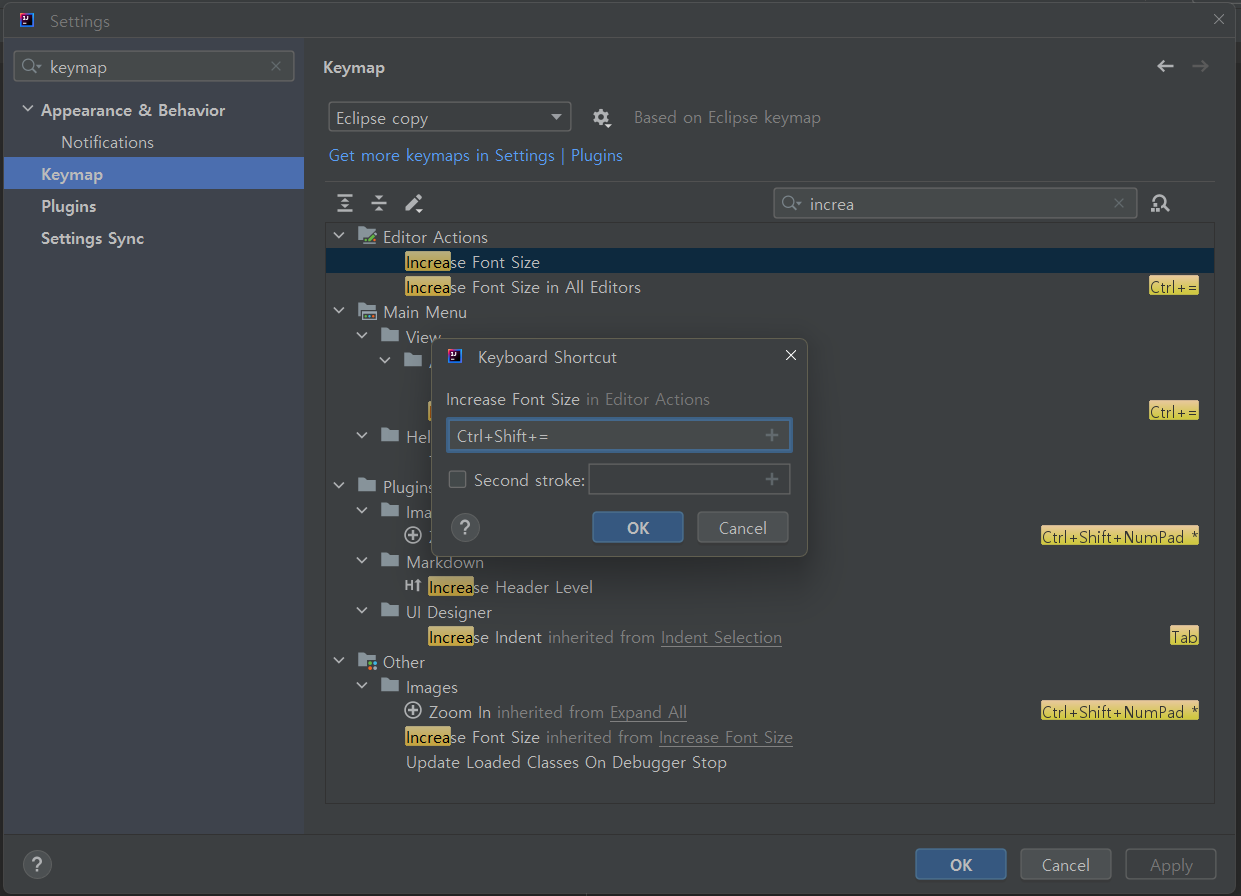This screenshot has width=1241, height=896.
Task: Select 'Increase Header Level' row
Action: click(x=770, y=587)
